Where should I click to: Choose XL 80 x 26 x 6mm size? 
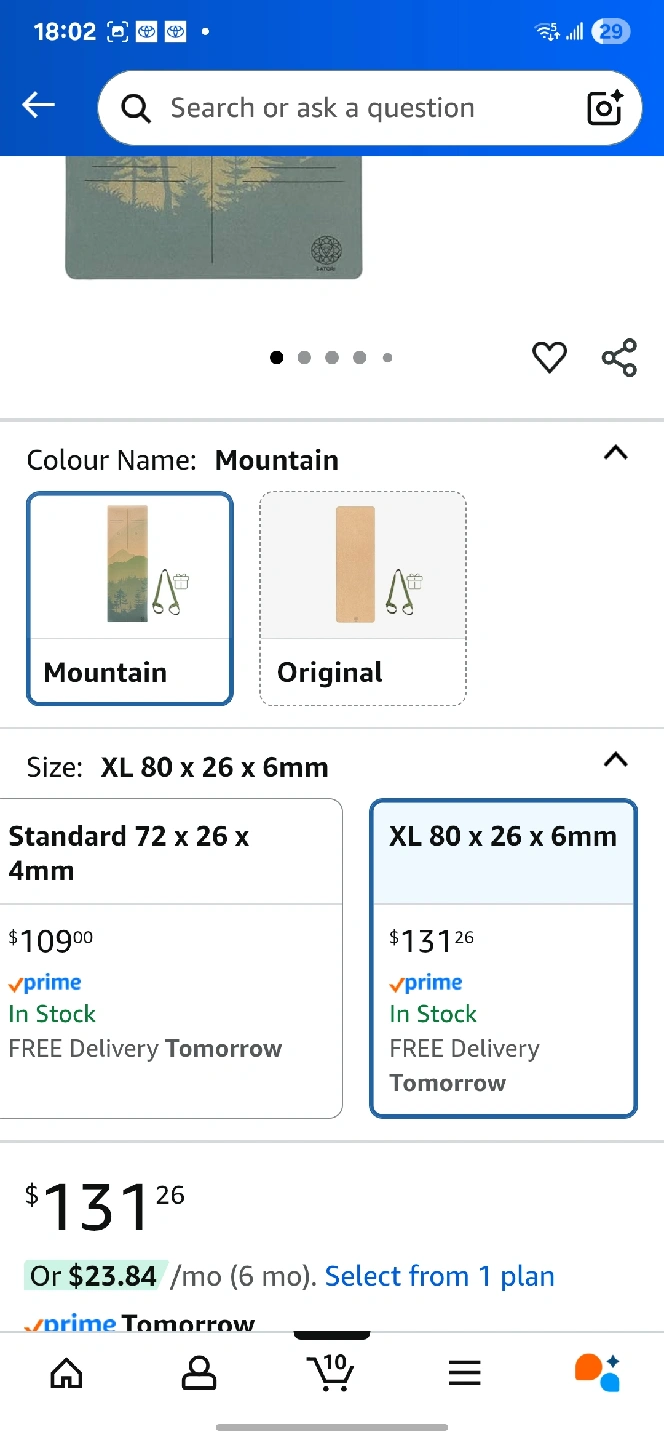pyautogui.click(x=503, y=957)
